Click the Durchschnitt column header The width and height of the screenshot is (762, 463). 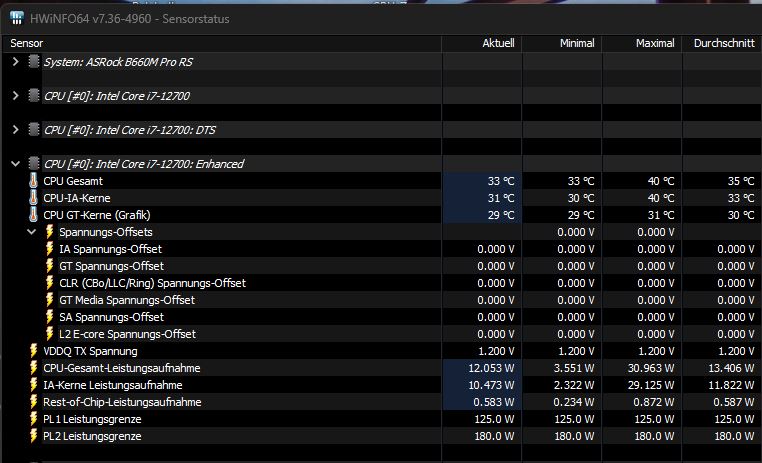tap(722, 43)
